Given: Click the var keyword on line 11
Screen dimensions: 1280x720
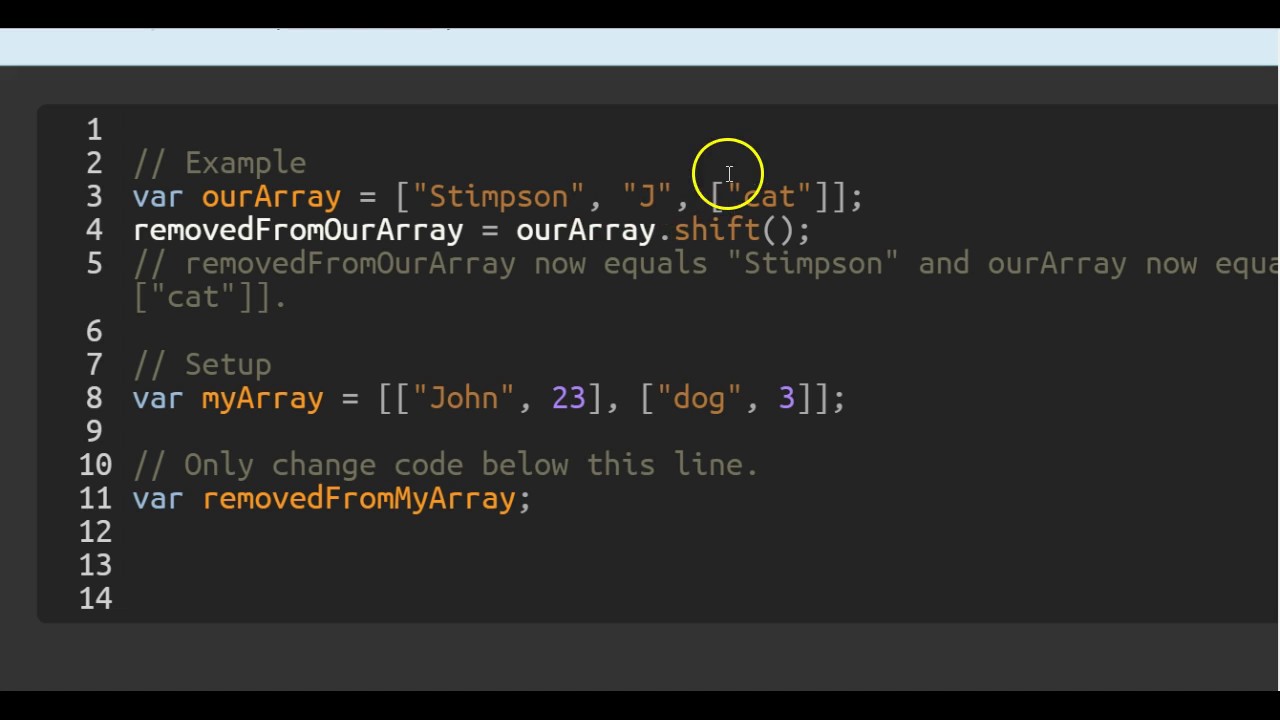Looking at the screenshot, I should click(158, 498).
